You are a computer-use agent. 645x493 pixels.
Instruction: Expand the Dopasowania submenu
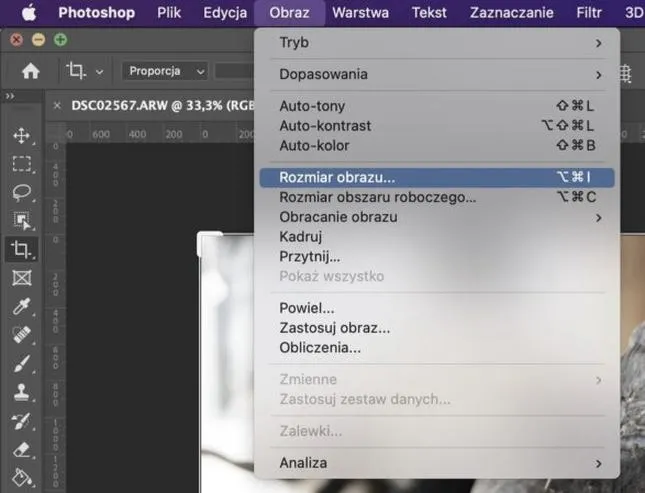pos(437,74)
